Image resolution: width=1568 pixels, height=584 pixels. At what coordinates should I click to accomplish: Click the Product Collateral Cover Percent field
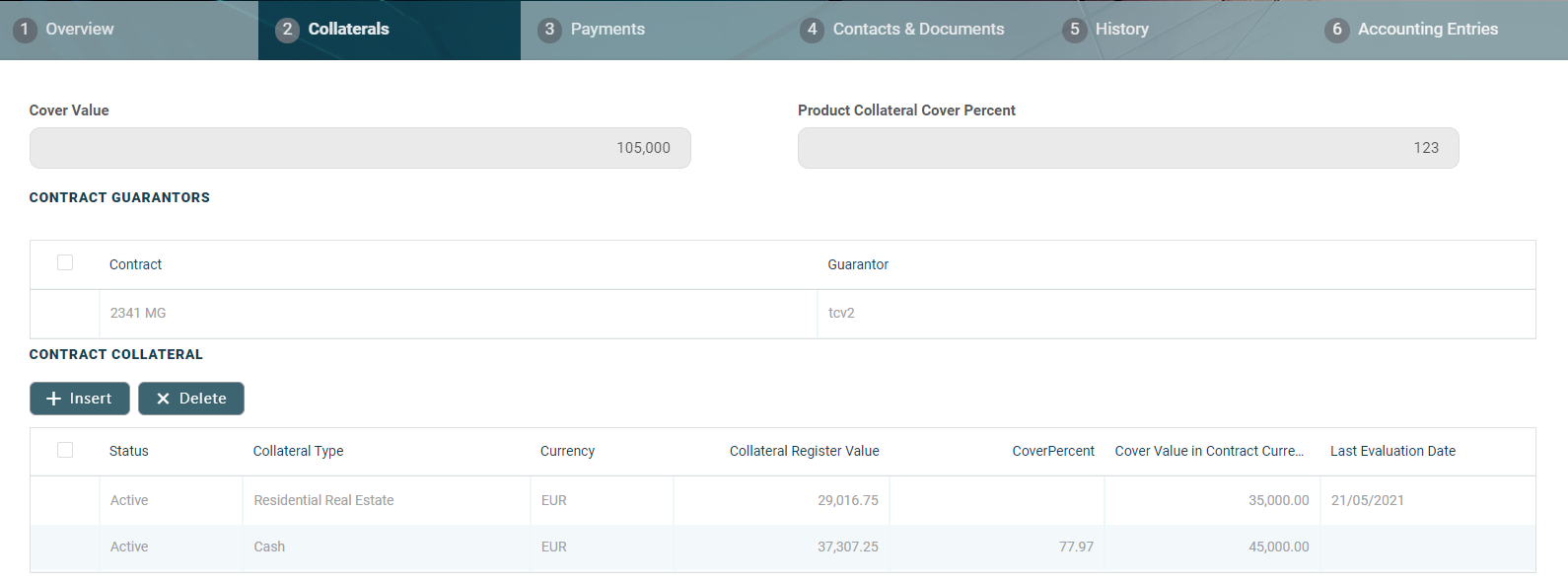point(1127,148)
